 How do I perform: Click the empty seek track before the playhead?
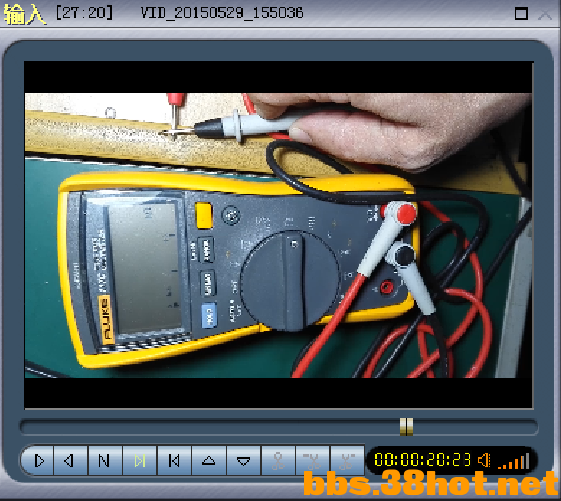tap(210, 427)
